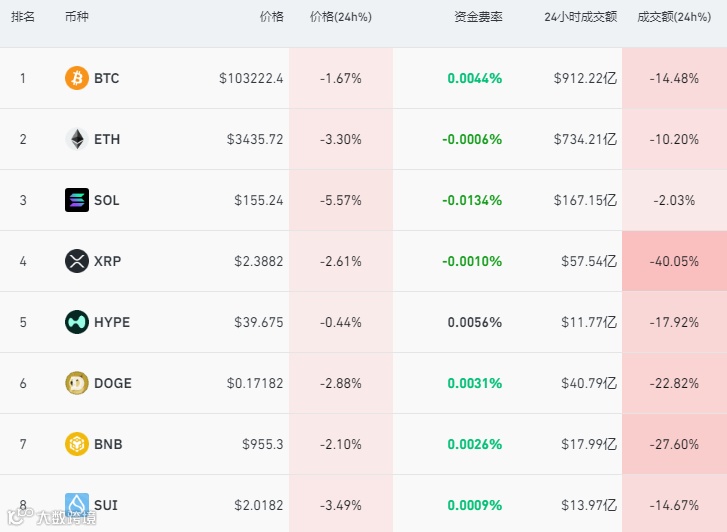Click the BTC Bitcoin coin icon
Screen dimensions: 727x532
77,78
